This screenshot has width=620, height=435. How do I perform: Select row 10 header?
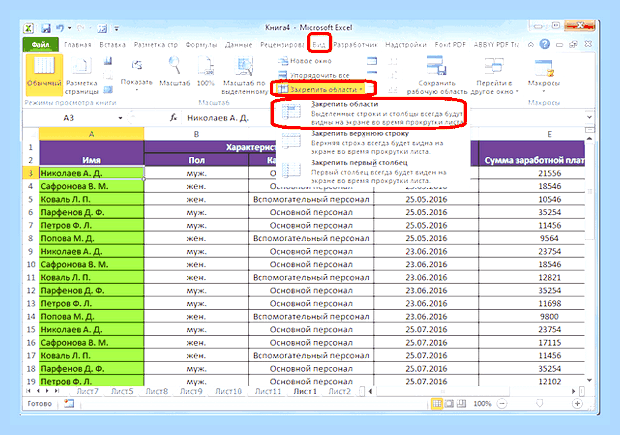31,264
